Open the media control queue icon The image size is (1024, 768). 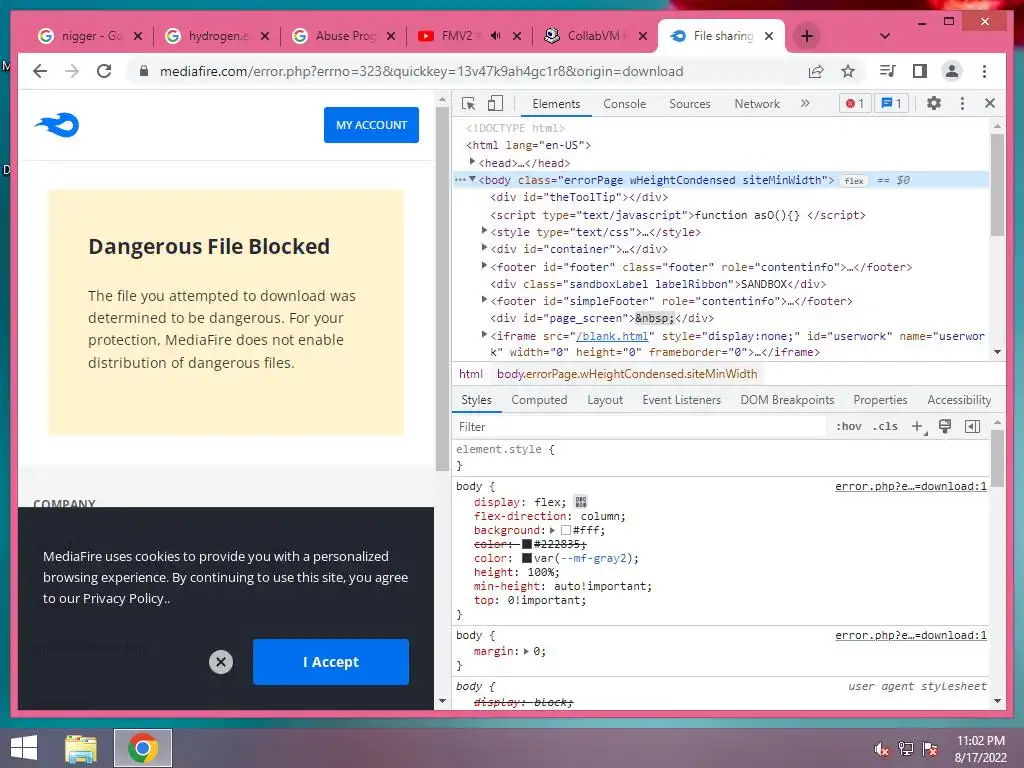pyautogui.click(x=888, y=71)
